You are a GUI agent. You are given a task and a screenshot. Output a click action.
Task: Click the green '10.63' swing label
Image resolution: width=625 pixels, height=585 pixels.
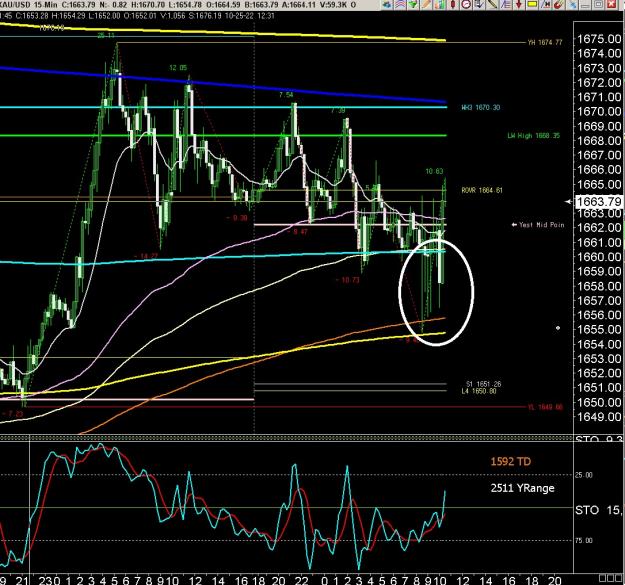pos(434,171)
